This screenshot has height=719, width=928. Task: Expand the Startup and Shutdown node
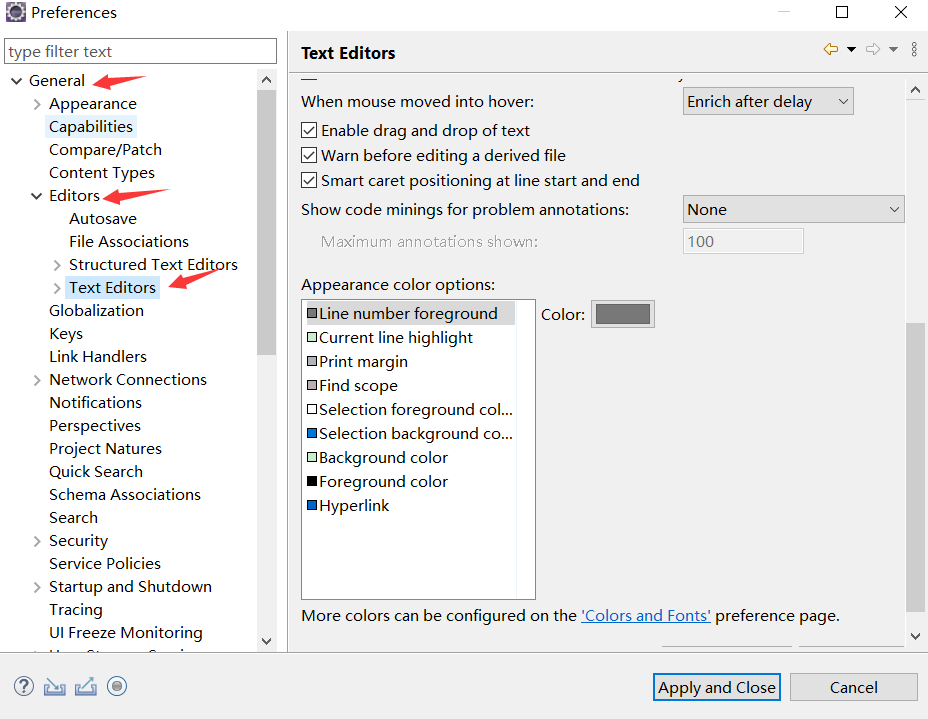tap(37, 588)
